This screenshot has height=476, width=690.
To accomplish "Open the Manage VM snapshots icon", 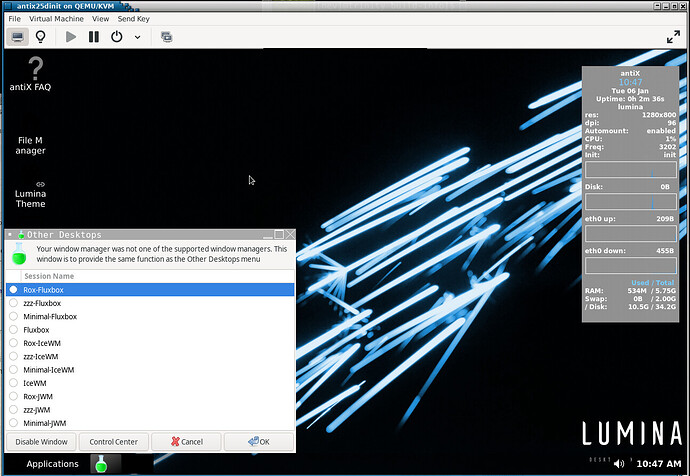I will click(166, 36).
